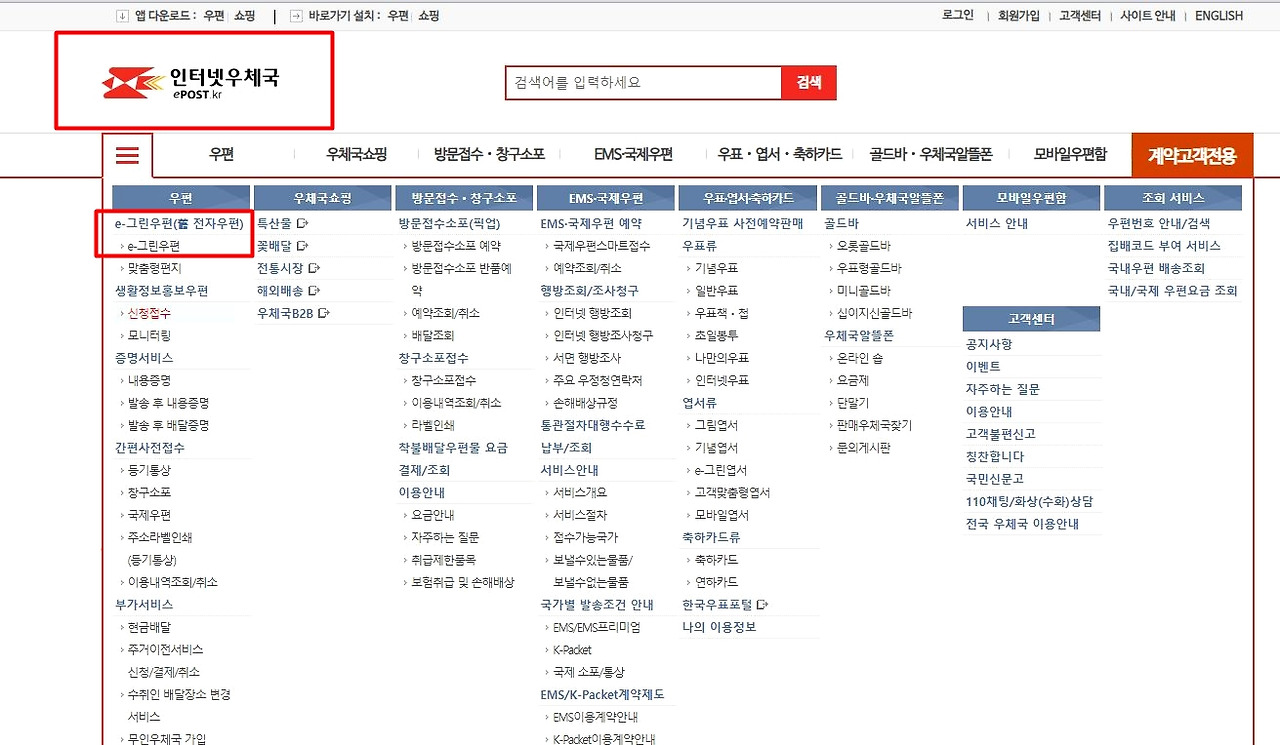Open 우체국쇼핑 main menu tab
Screen dimensions: 1280x745
tap(356, 155)
